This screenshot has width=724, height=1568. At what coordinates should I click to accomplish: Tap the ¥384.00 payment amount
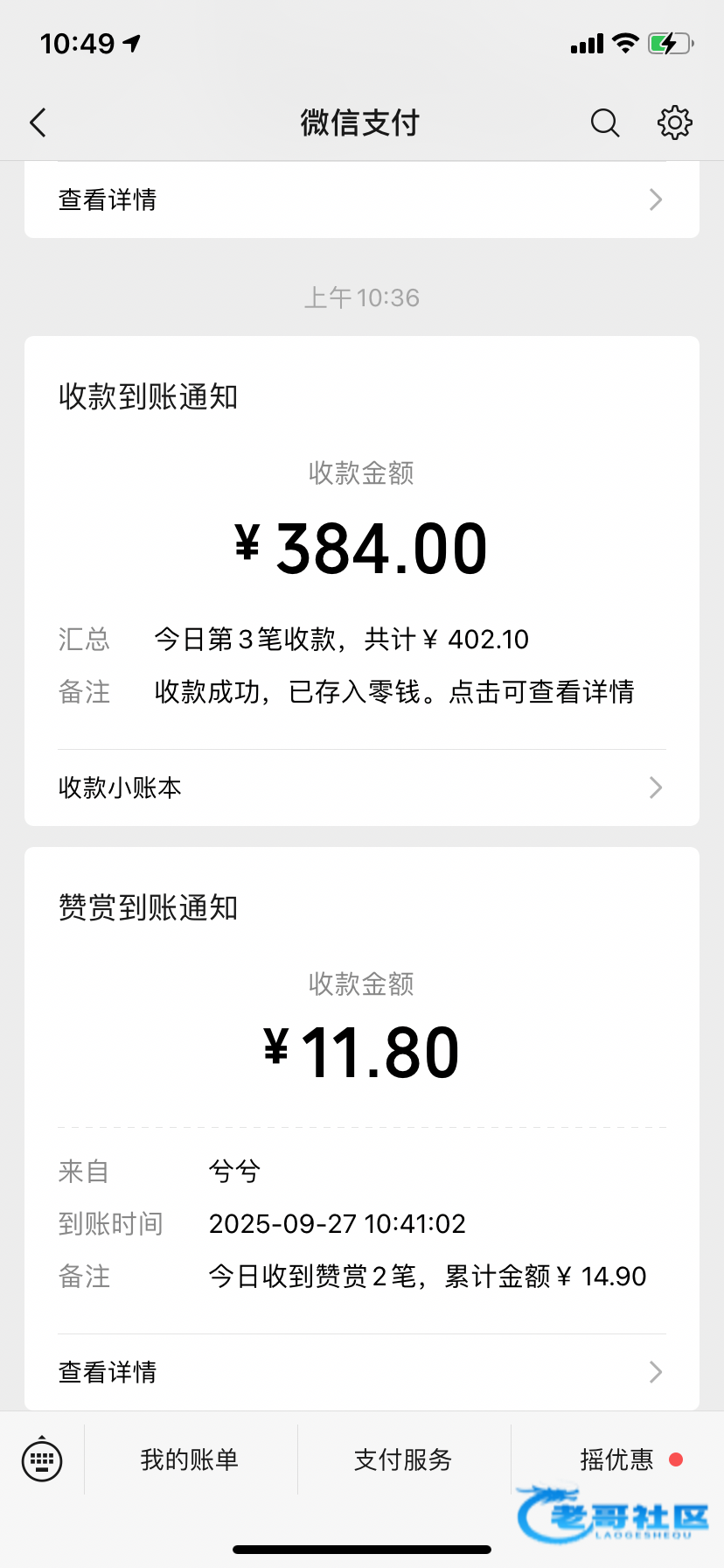[361, 549]
